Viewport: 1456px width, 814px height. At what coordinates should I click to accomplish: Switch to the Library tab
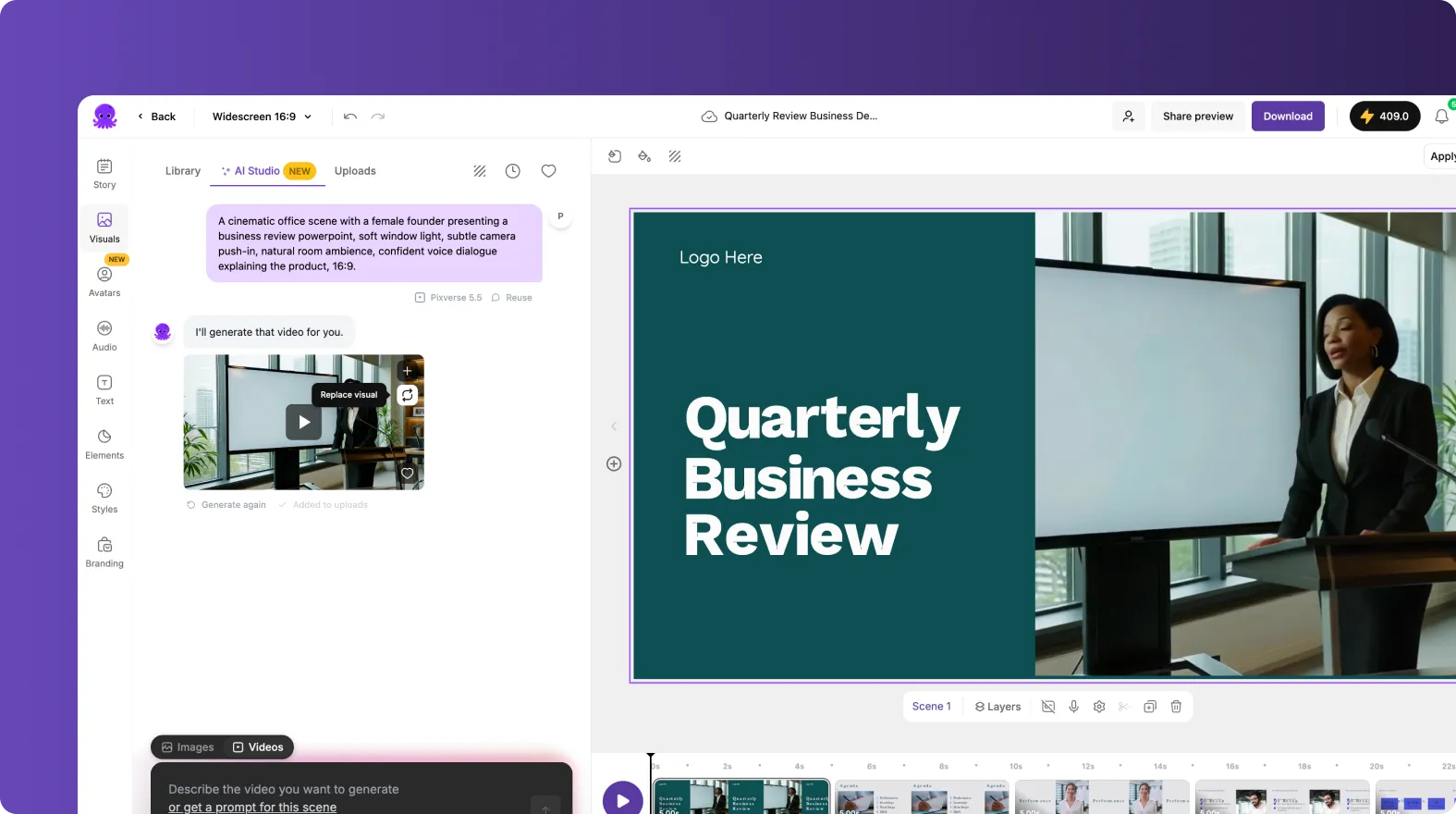(183, 171)
